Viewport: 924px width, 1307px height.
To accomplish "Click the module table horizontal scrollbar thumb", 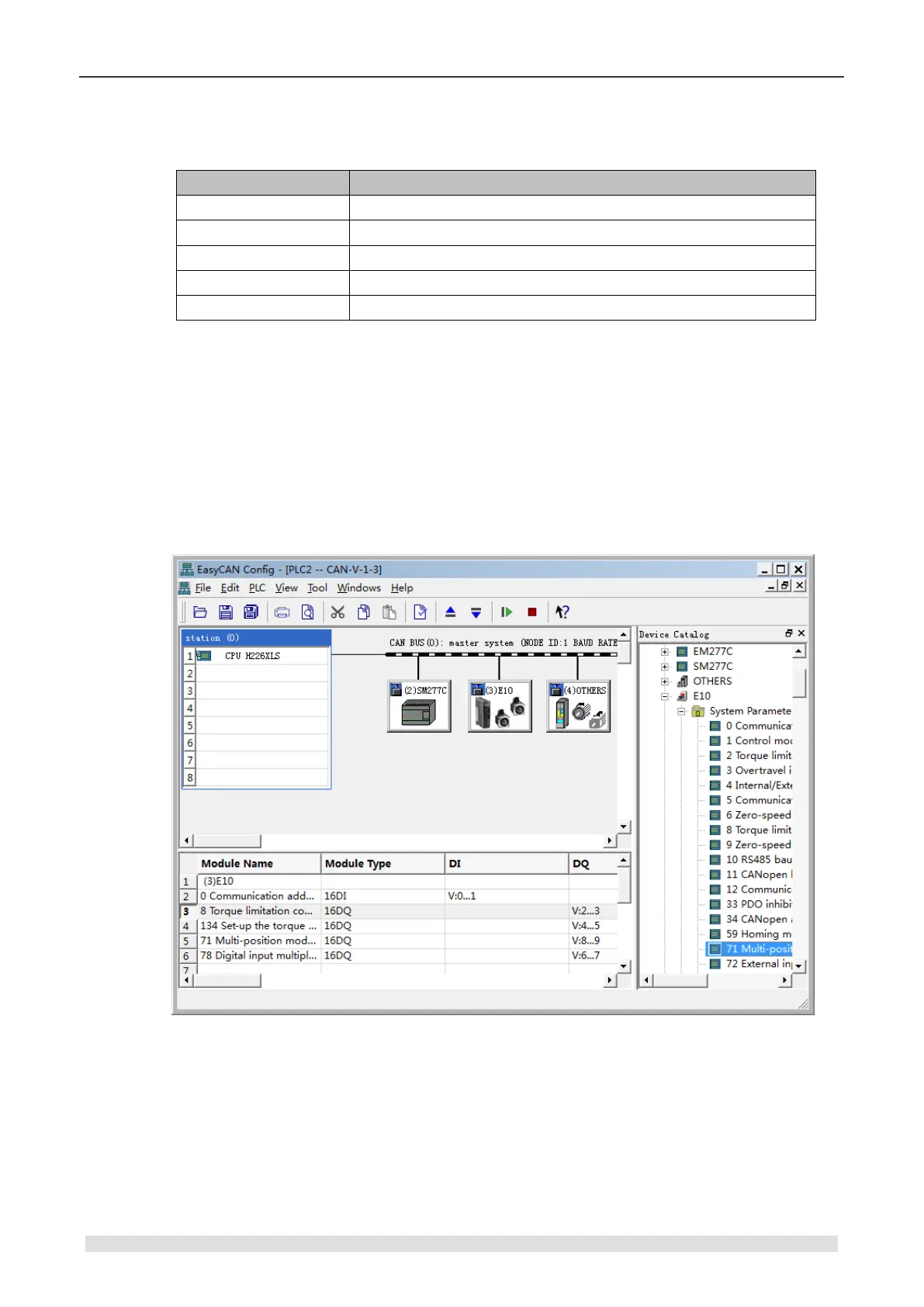I will pos(227,980).
